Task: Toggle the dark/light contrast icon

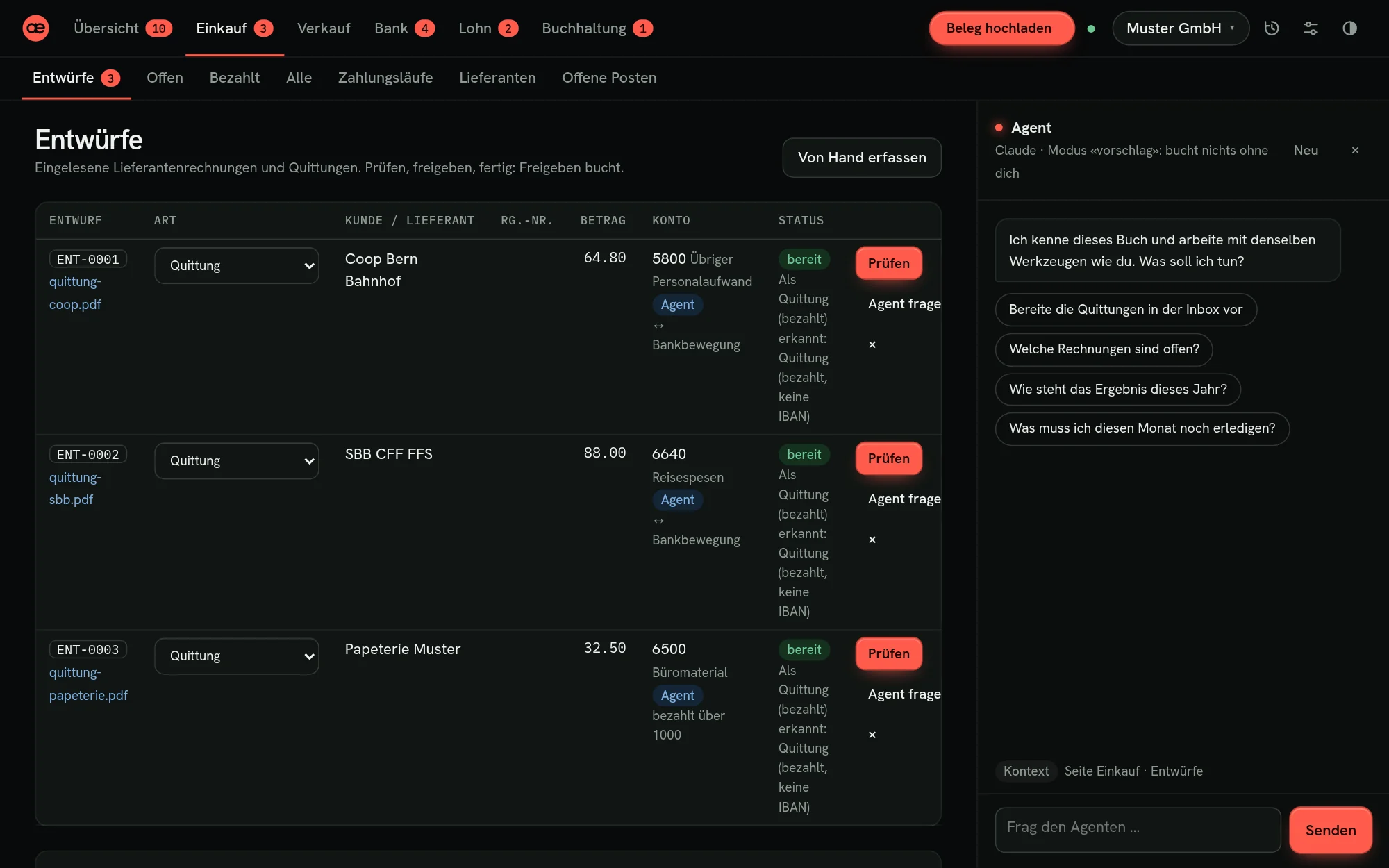Action: click(x=1349, y=28)
